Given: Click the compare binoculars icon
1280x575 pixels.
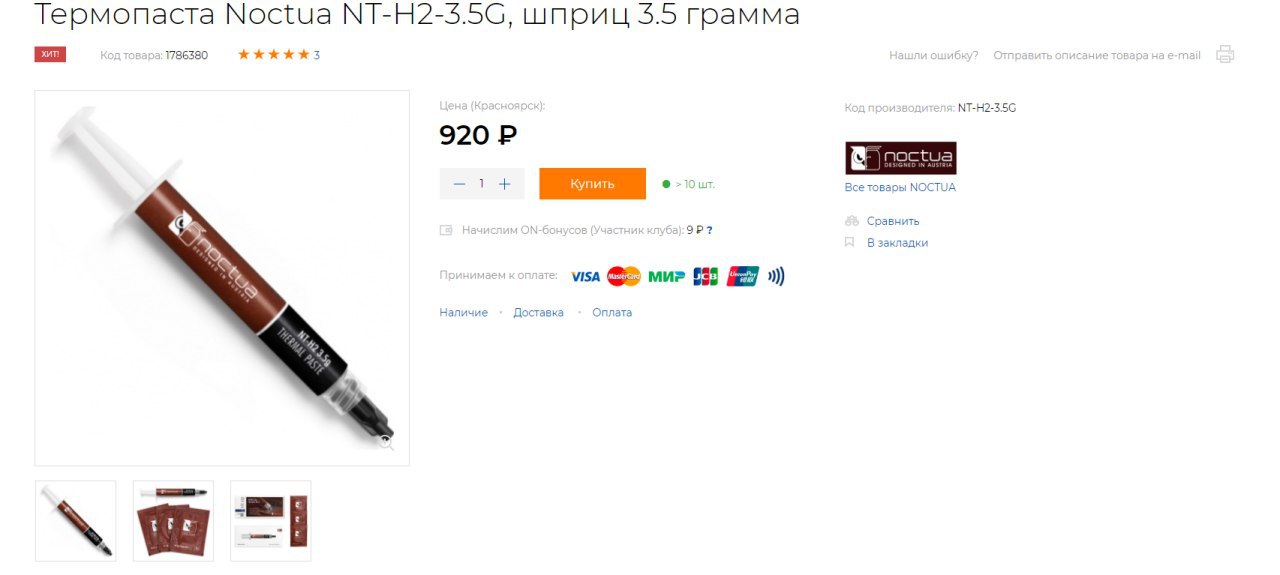Looking at the screenshot, I should click(x=852, y=221).
